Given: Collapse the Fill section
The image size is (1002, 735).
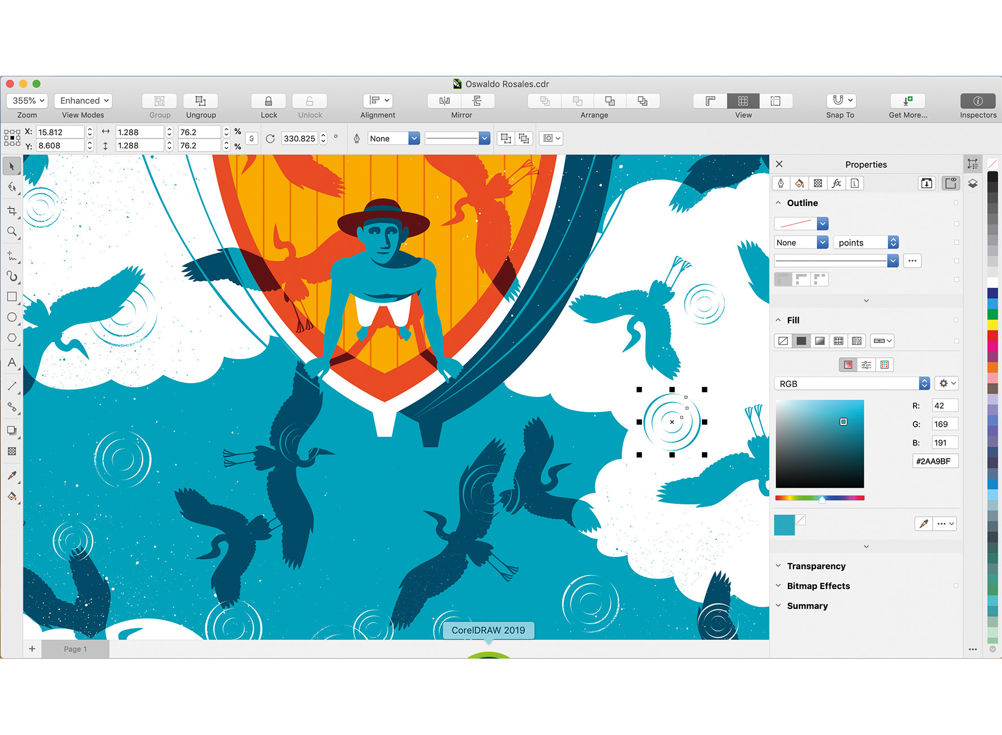Looking at the screenshot, I should tap(778, 320).
